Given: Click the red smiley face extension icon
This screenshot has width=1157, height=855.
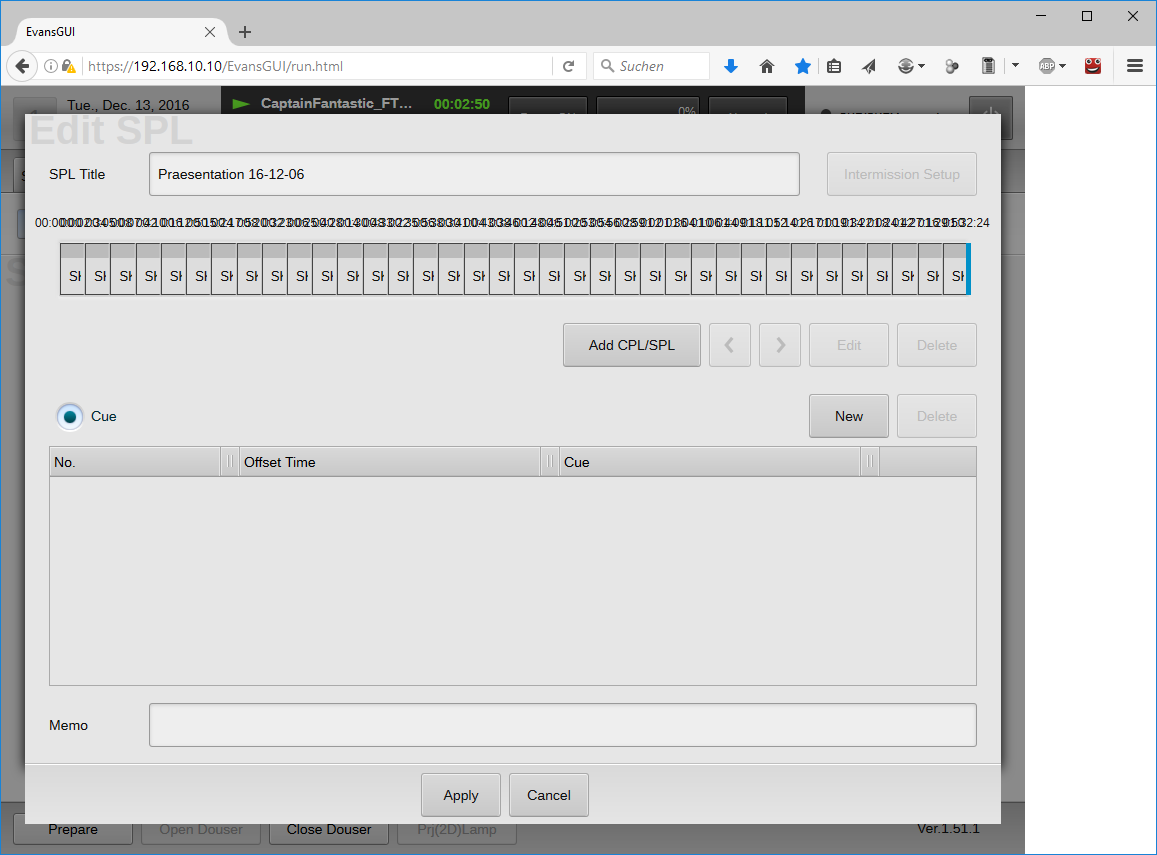Looking at the screenshot, I should pos(1093,66).
